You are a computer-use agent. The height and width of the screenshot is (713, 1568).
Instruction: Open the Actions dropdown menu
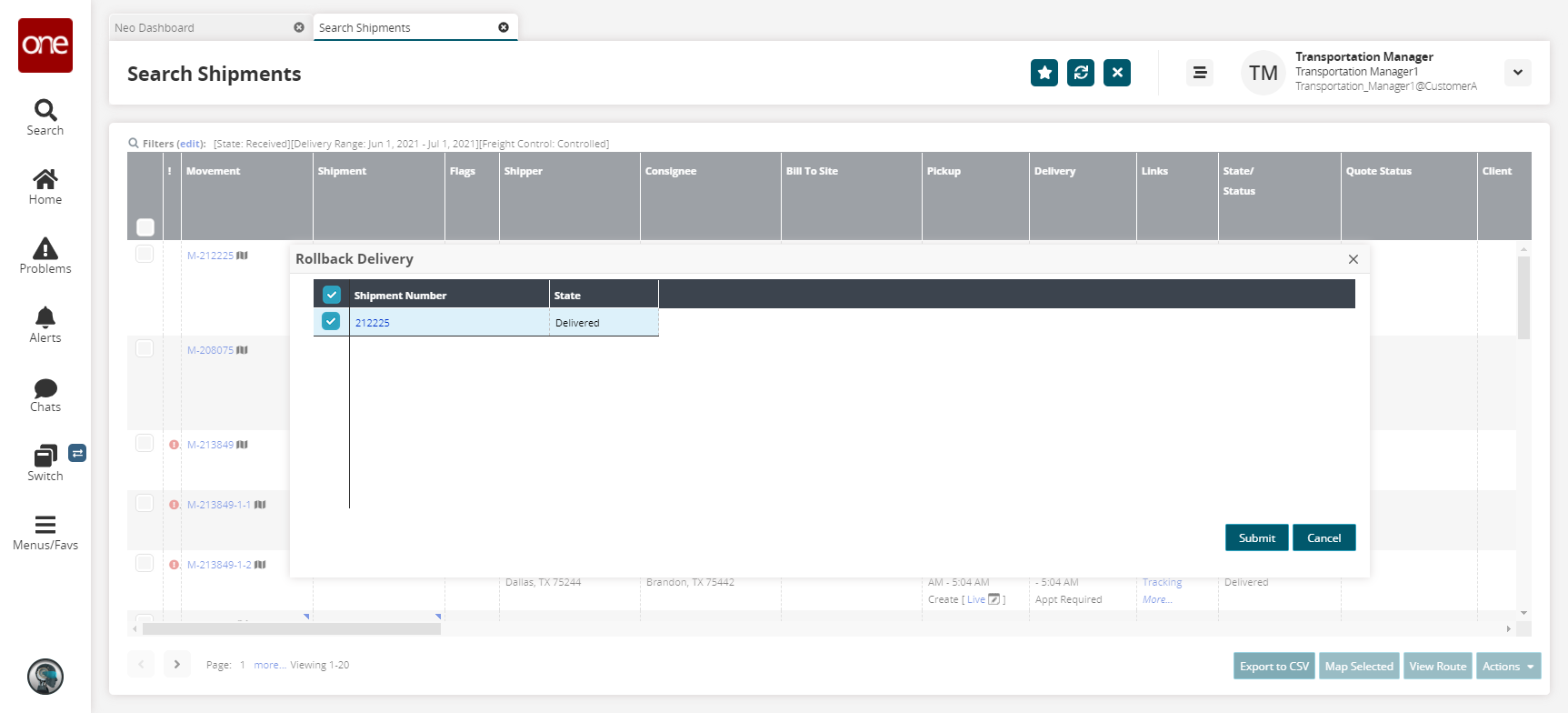tap(1508, 666)
